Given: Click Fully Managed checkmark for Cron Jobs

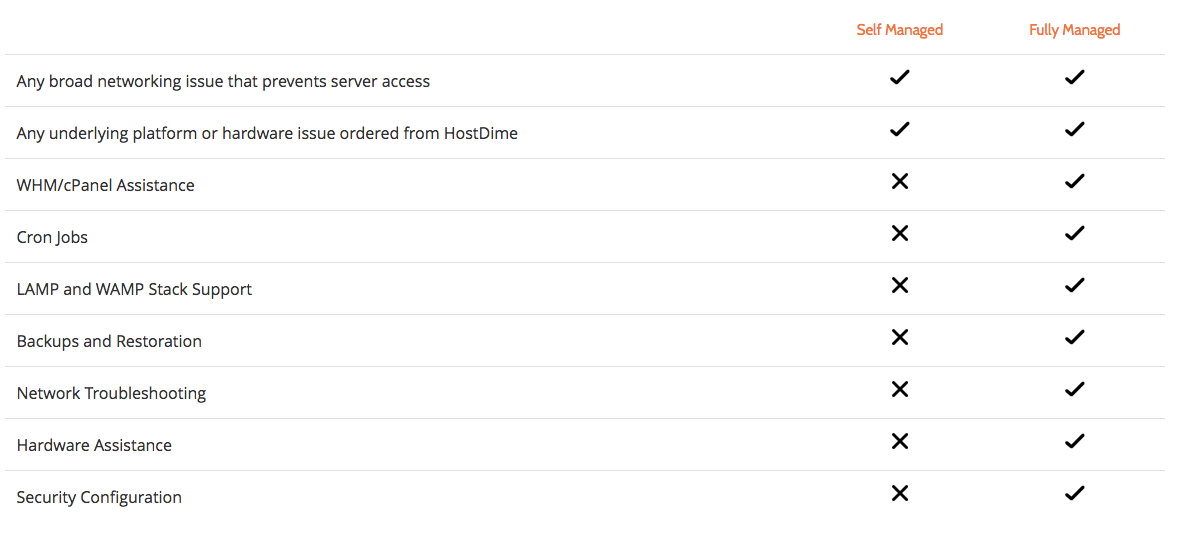Looking at the screenshot, I should click(1074, 233).
